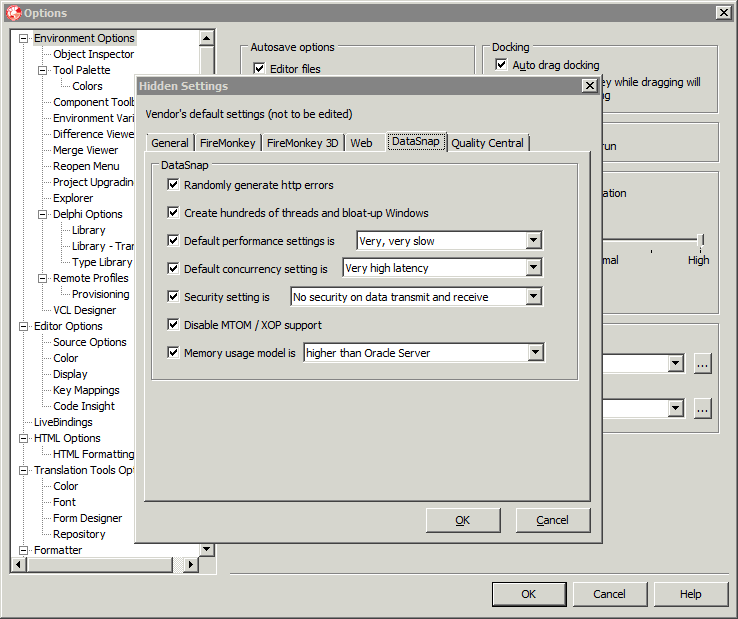Open the No security on data dropdown
This screenshot has width=738, height=619.
click(533, 297)
